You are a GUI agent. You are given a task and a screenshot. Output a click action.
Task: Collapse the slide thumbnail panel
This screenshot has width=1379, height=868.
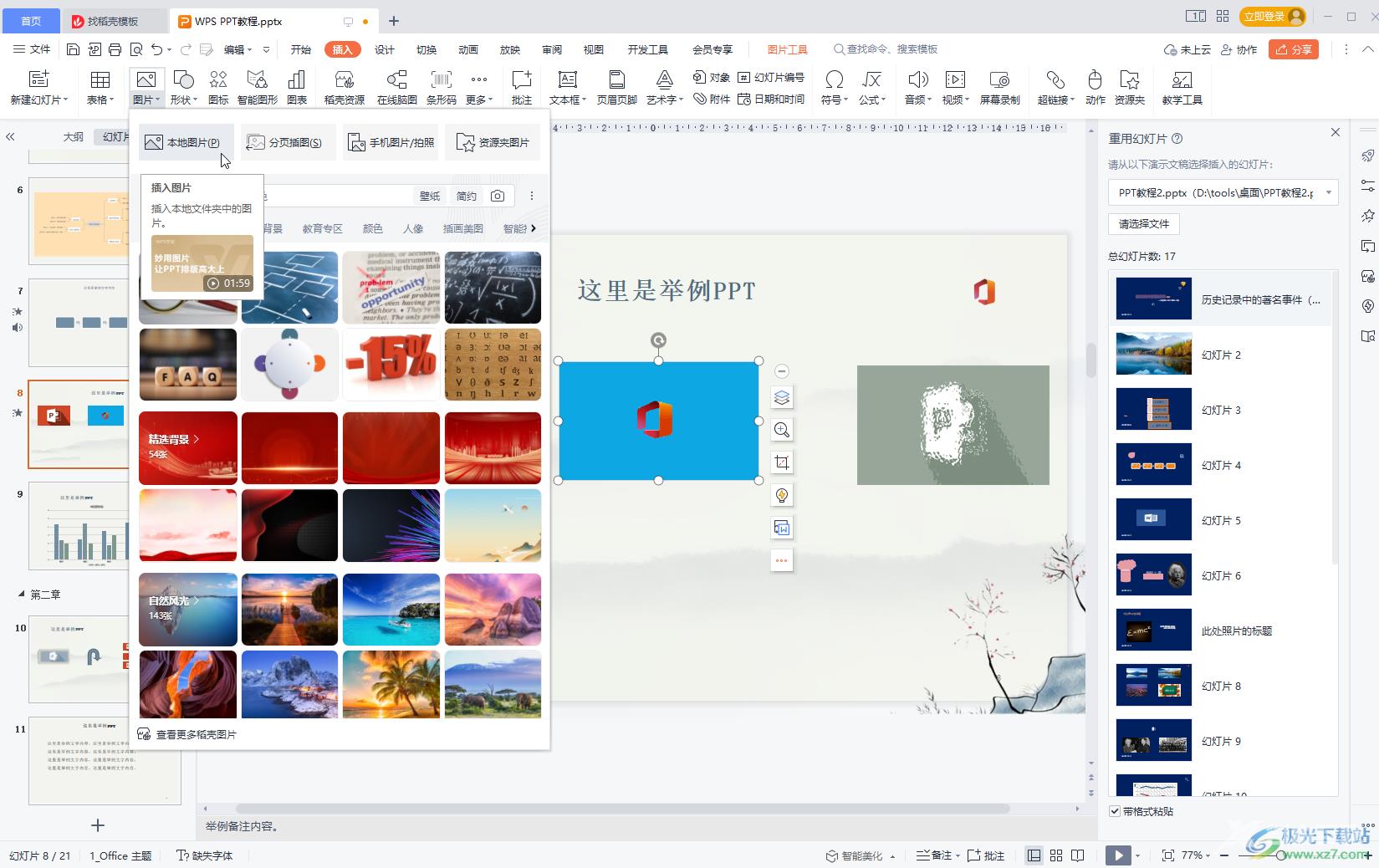pos(10,136)
